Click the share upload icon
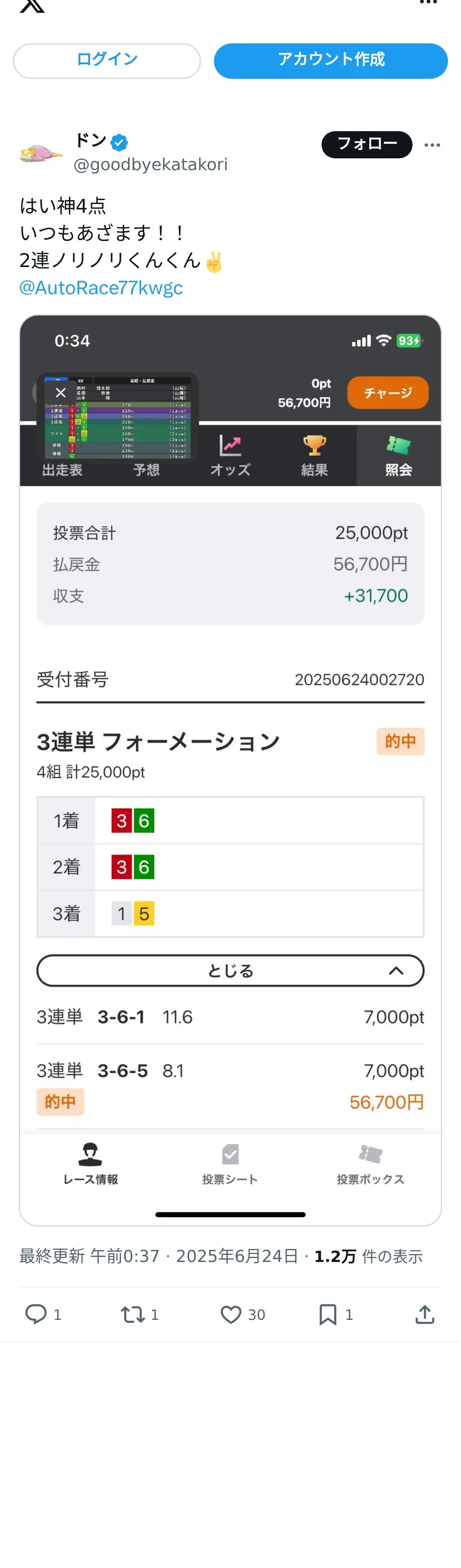Screen dimensions: 461x1568 (x=424, y=1314)
